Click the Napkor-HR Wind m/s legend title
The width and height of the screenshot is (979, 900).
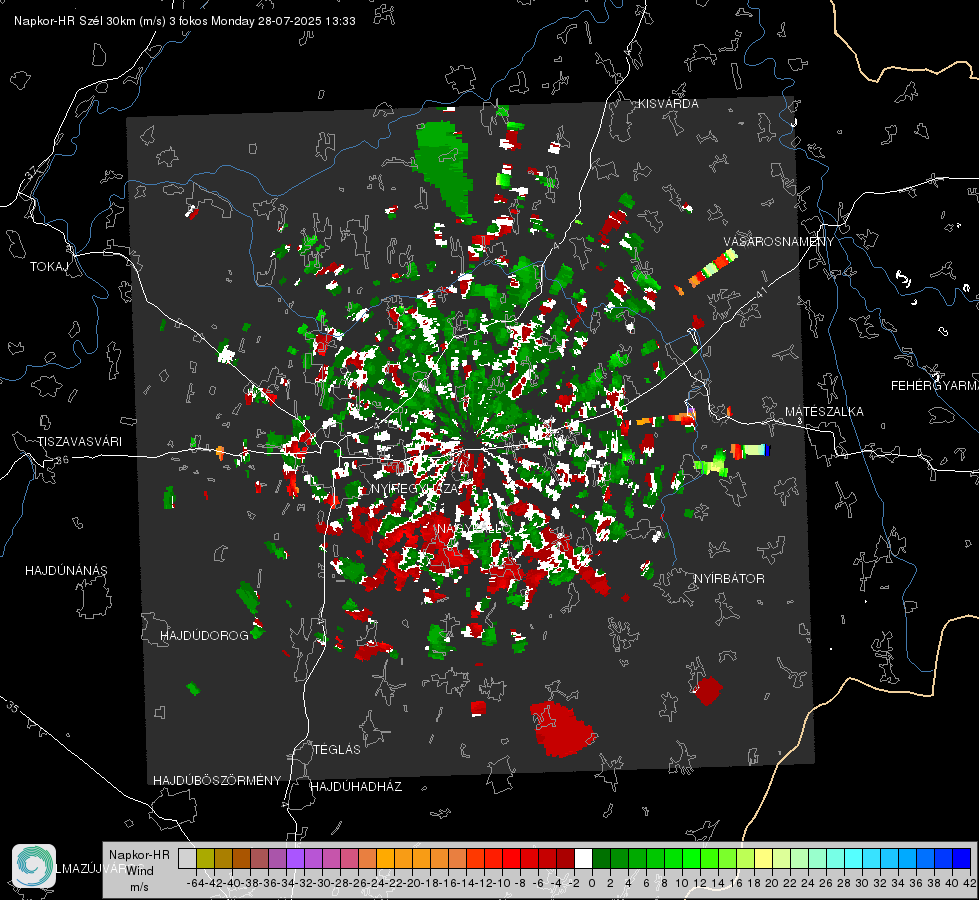pyautogui.click(x=139, y=870)
